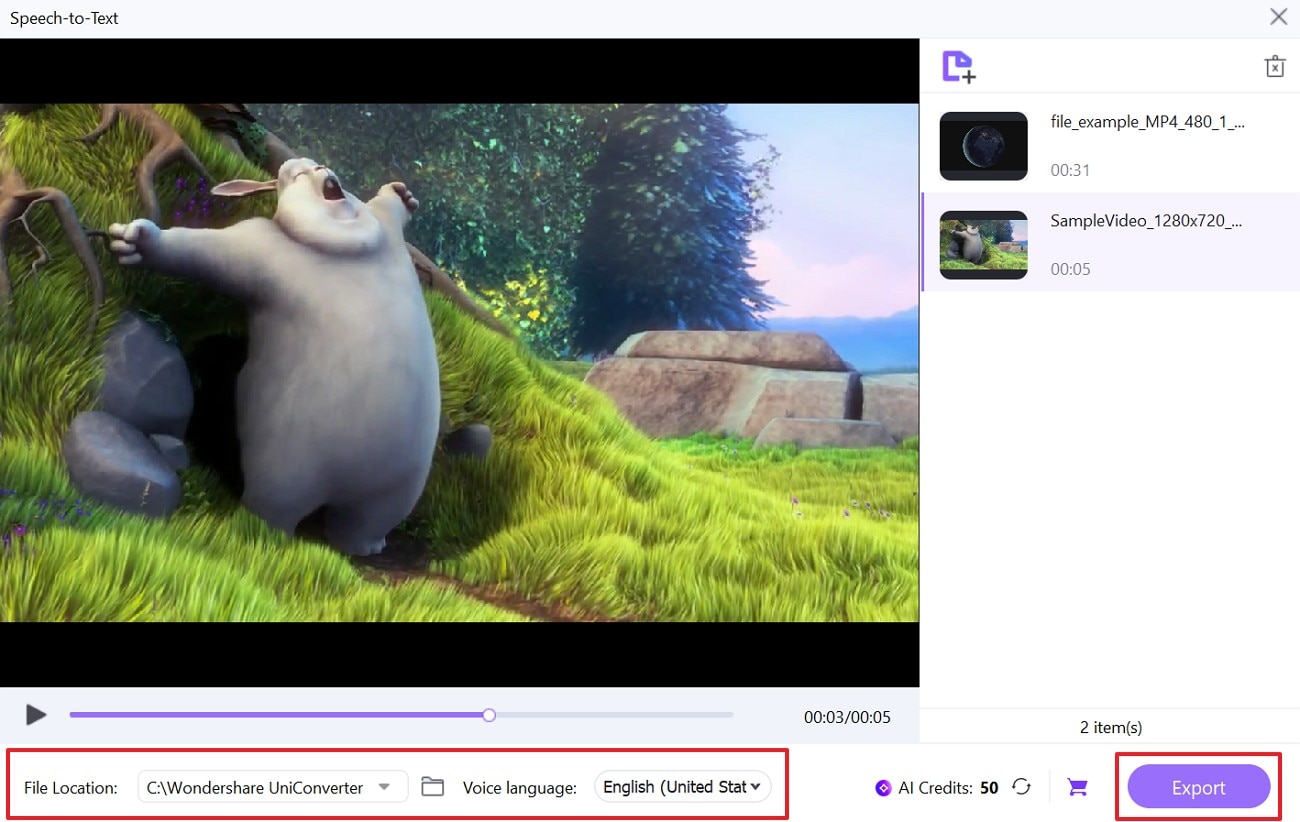
Task: Click the video preview area
Action: pyautogui.click(x=459, y=362)
